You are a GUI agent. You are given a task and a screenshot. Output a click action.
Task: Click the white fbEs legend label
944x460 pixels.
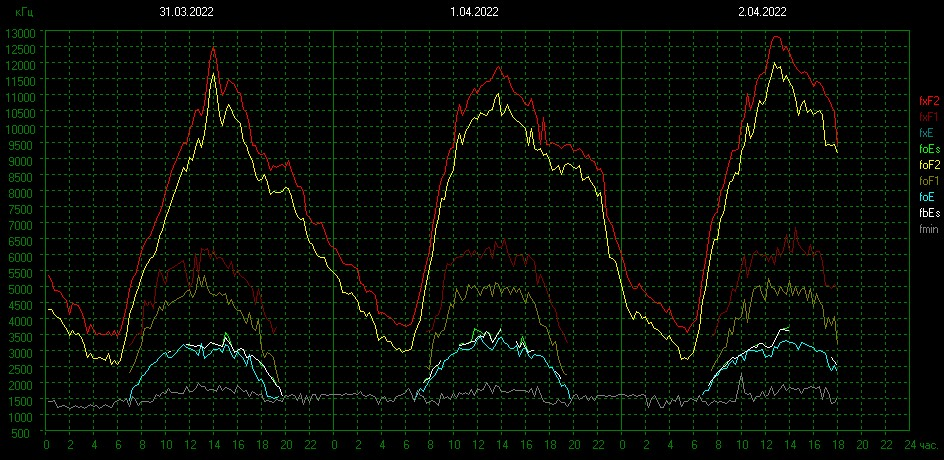pos(928,213)
